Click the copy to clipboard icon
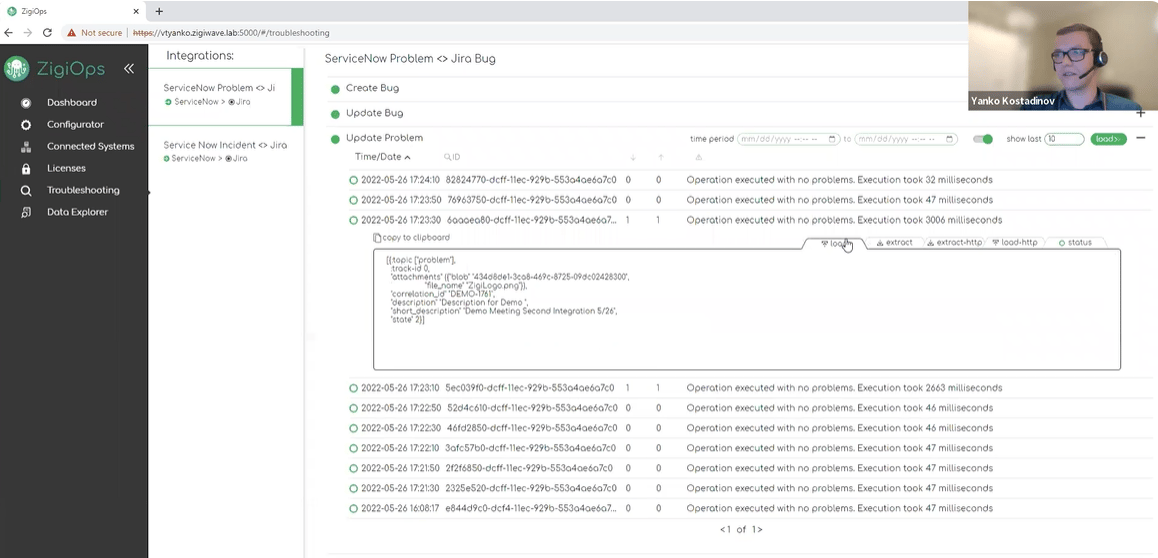1158x558 pixels. [x=377, y=238]
